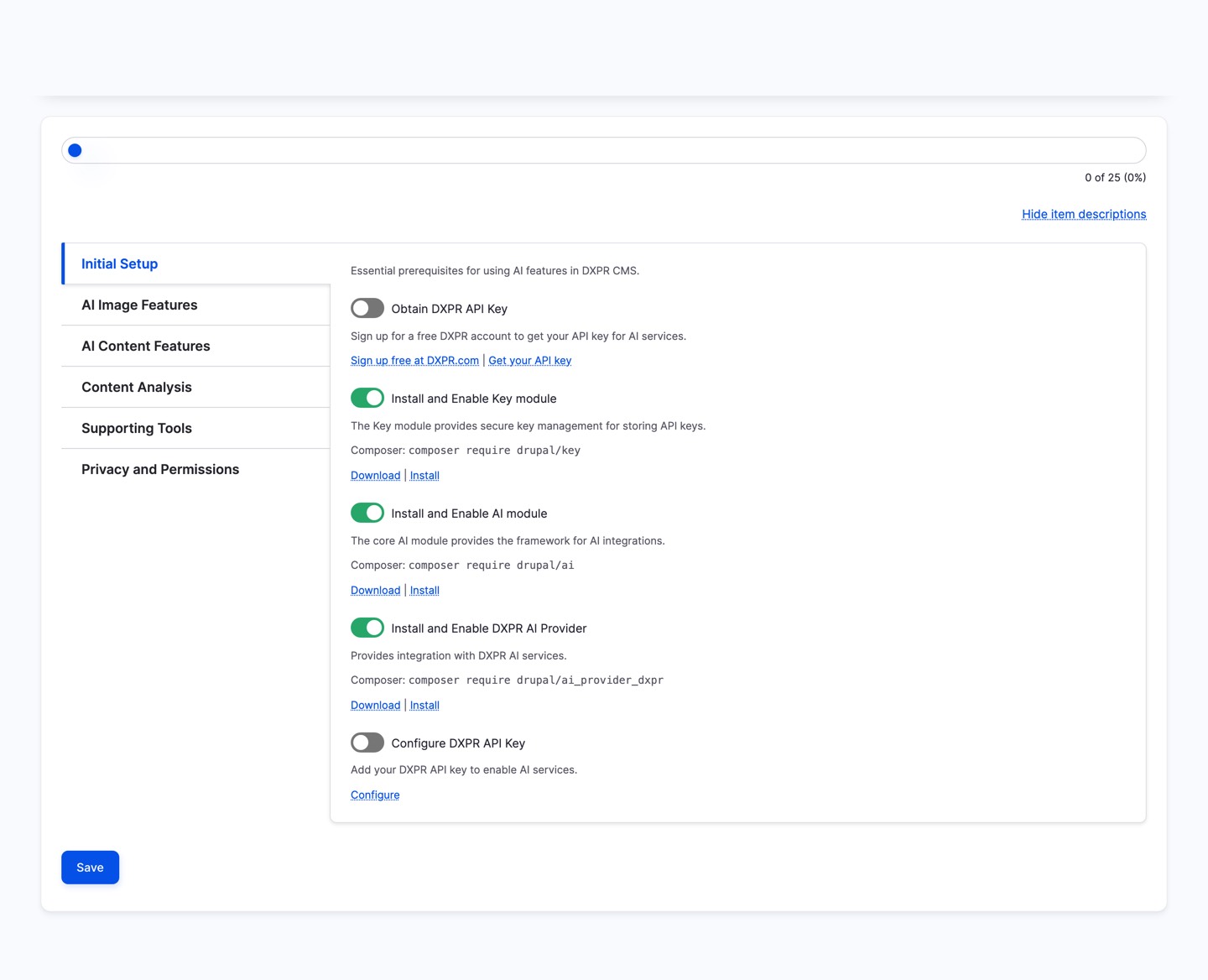This screenshot has width=1208, height=980.
Task: Click Install link under drupal/key composer line
Action: [424, 475]
